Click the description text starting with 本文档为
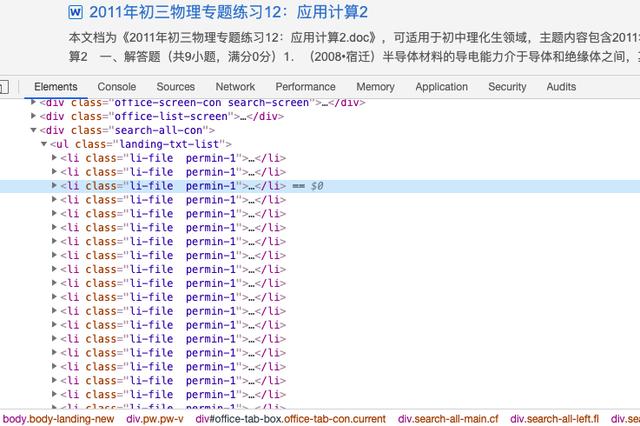The width and height of the screenshot is (640, 426). coord(354,47)
